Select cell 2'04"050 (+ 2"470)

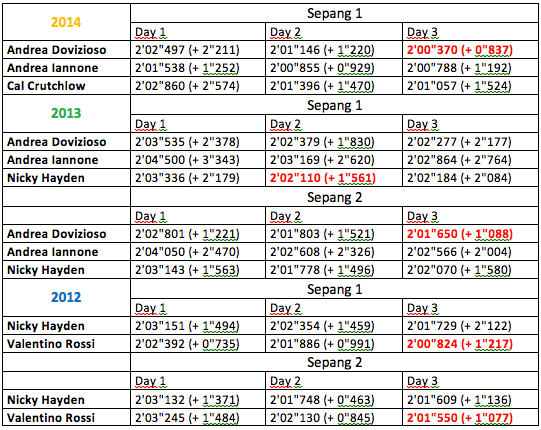[198, 252]
